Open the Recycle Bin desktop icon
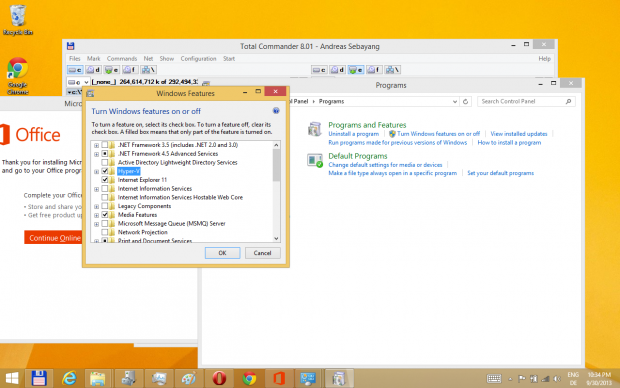 pyautogui.click(x=17, y=20)
